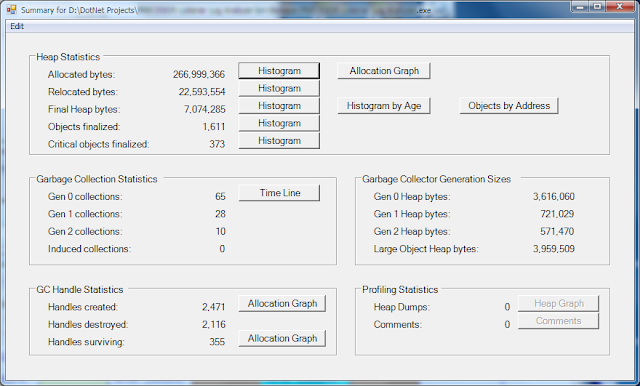
Task: Click the Induced collections label
Action: pyautogui.click(x=89, y=249)
